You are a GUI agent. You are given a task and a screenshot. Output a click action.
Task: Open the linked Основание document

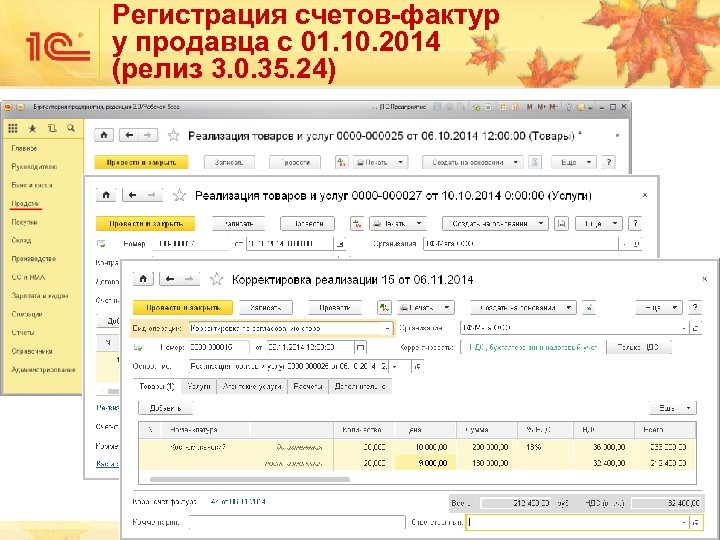pyautogui.click(x=417, y=366)
